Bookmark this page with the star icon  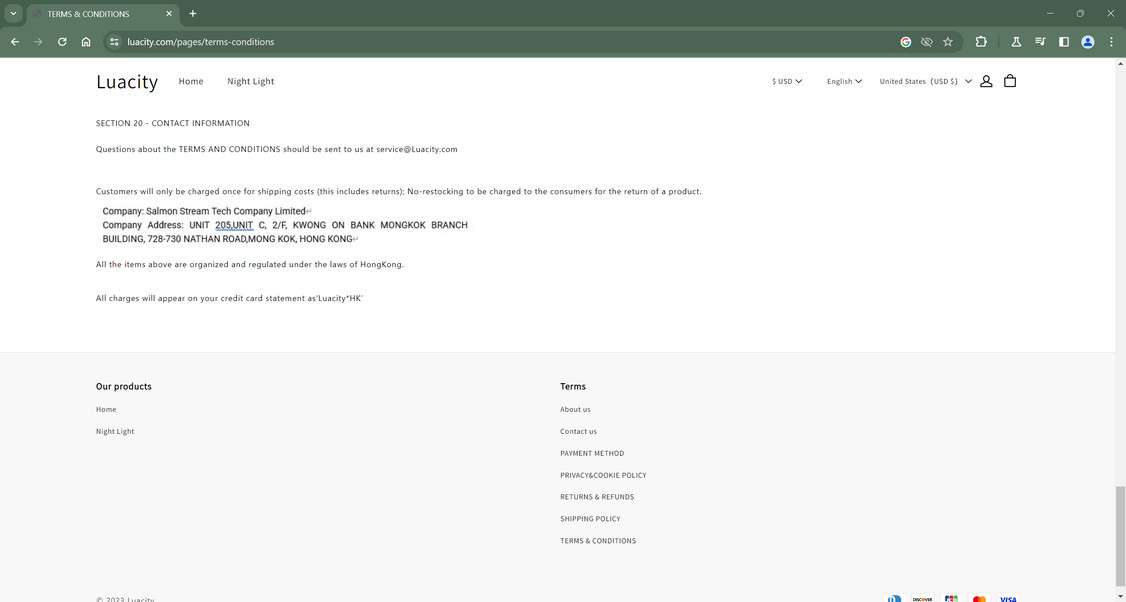(948, 42)
